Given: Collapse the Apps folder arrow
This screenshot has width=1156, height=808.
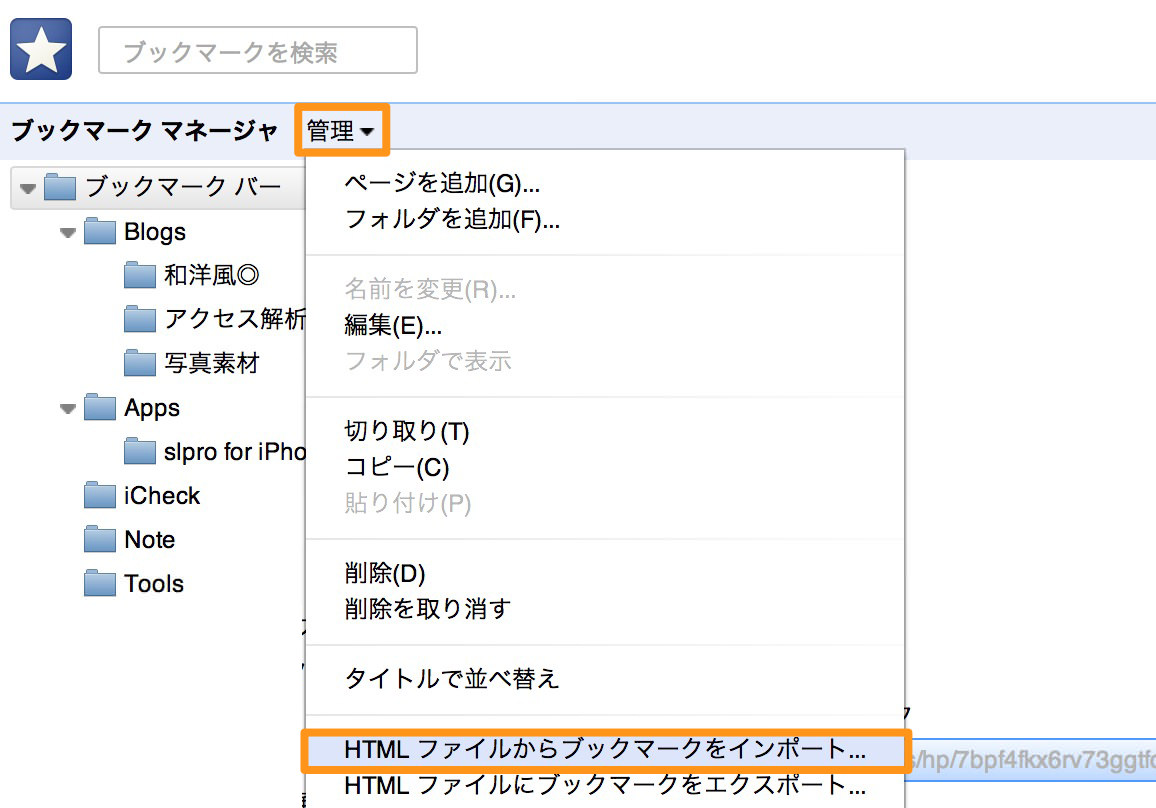Looking at the screenshot, I should pyautogui.click(x=68, y=408).
